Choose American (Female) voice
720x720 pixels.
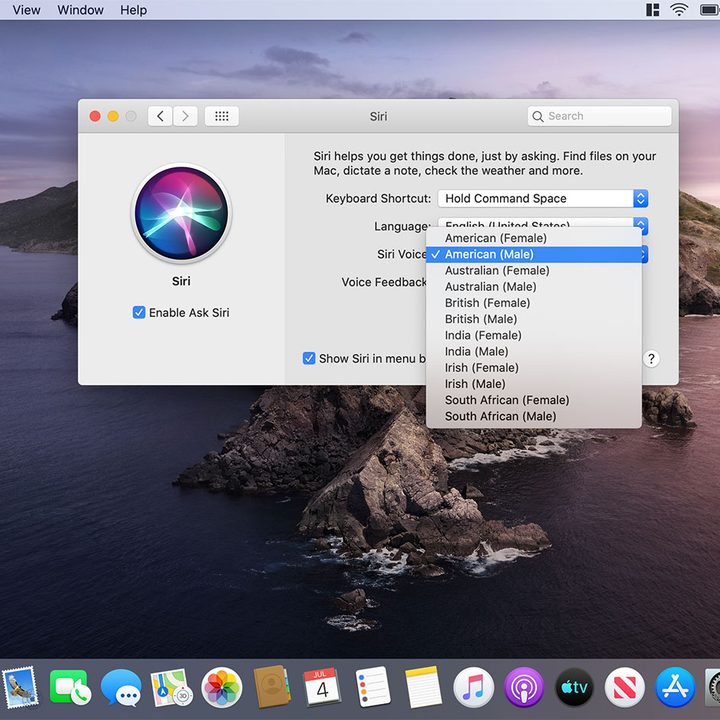[x=534, y=238]
